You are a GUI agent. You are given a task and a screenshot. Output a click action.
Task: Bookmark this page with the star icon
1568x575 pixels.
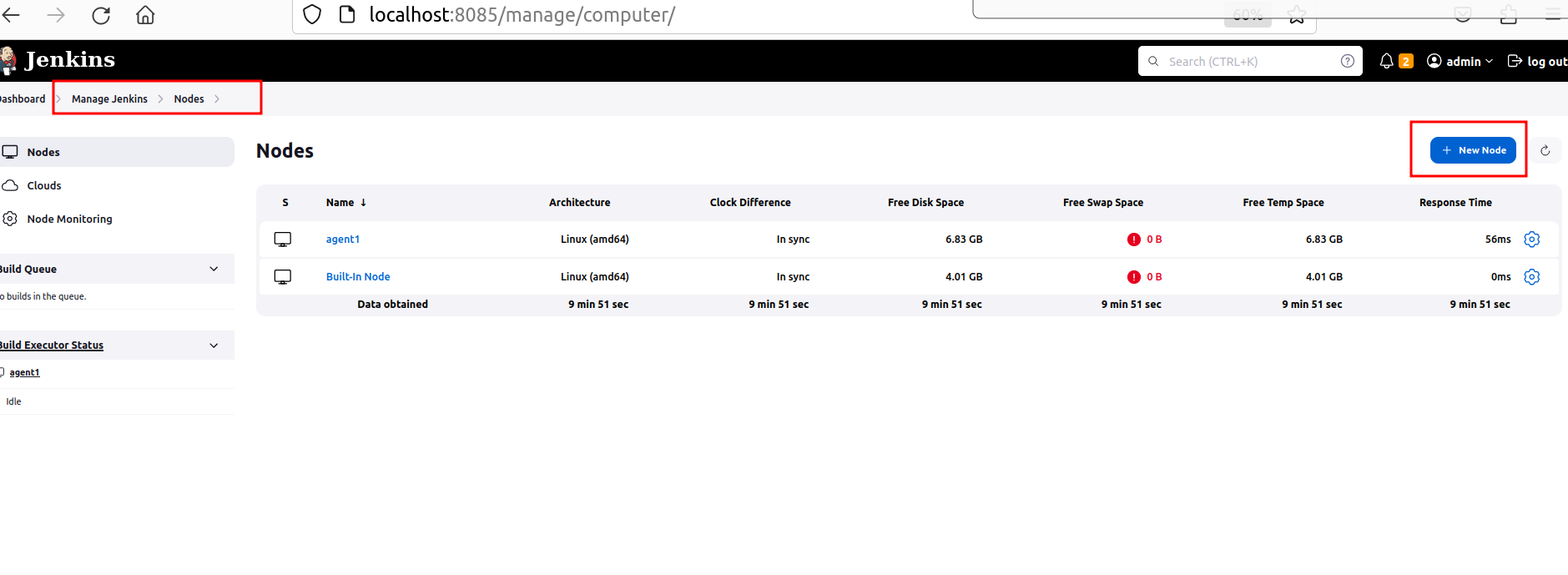click(x=1296, y=15)
